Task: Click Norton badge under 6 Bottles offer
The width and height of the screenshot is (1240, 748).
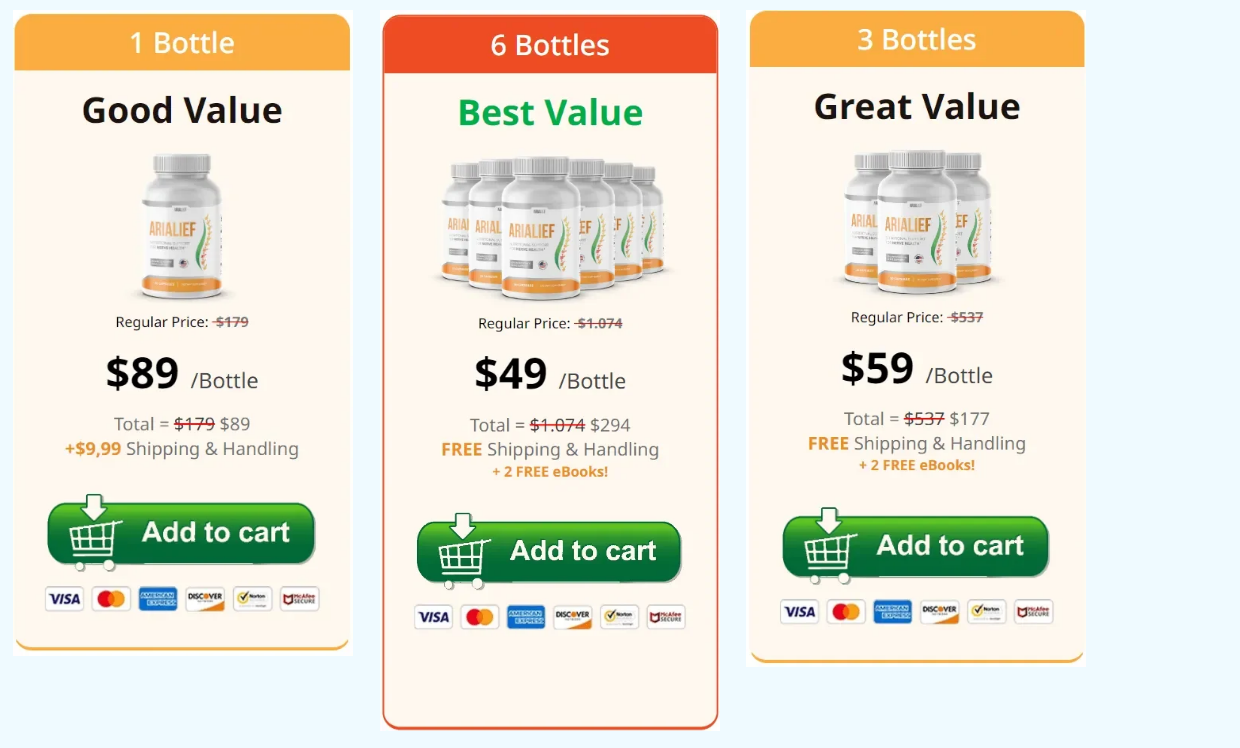Action: (x=620, y=617)
